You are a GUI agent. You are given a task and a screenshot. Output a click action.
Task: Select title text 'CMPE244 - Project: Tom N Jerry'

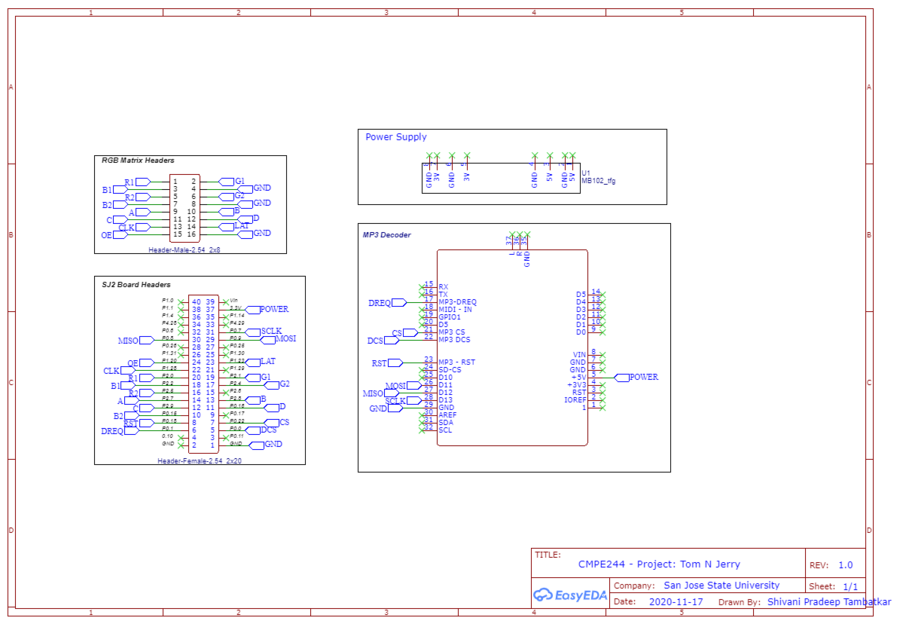click(659, 564)
